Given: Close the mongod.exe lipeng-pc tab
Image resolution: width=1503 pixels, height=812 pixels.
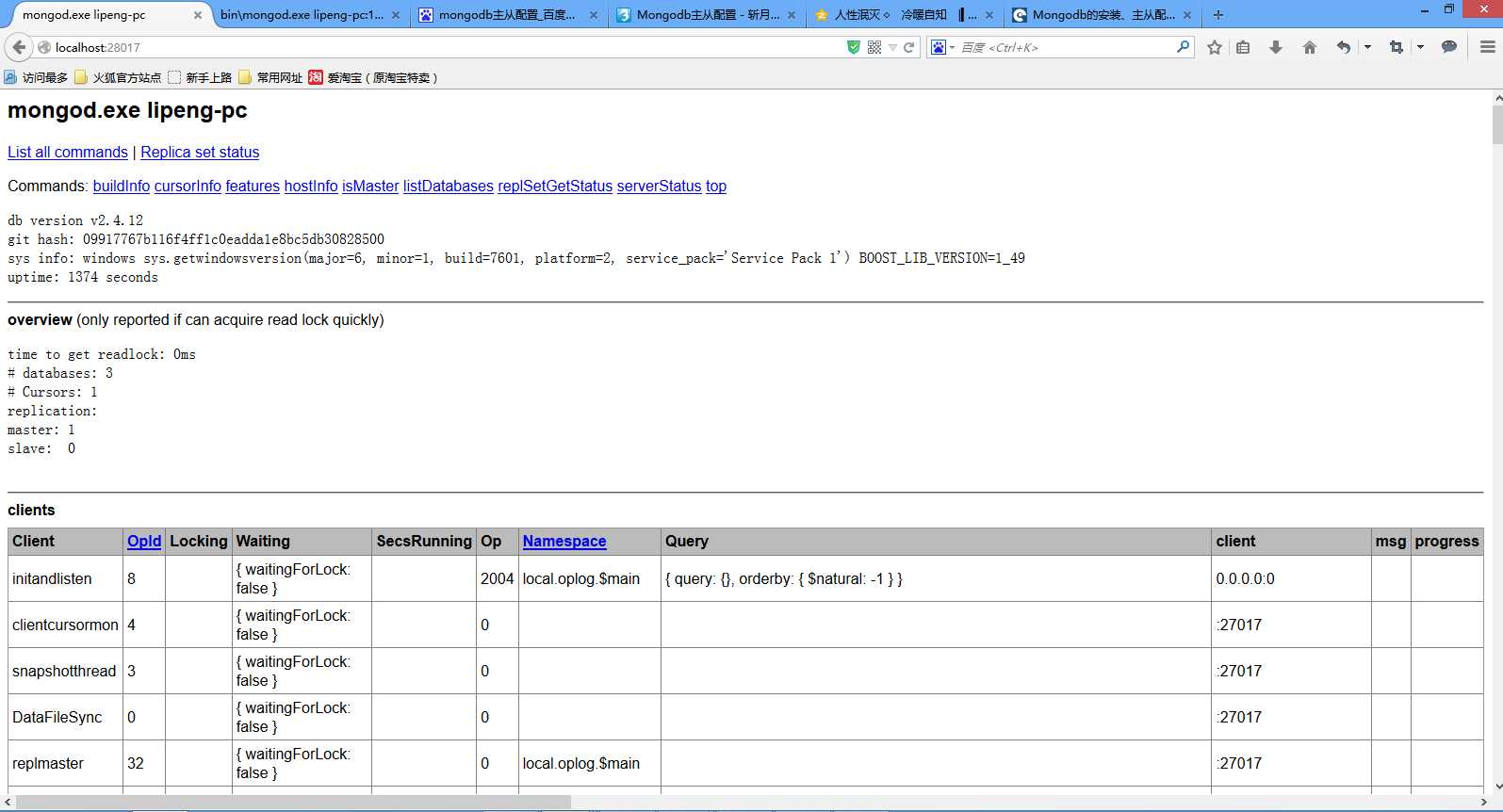Looking at the screenshot, I should coord(198,15).
